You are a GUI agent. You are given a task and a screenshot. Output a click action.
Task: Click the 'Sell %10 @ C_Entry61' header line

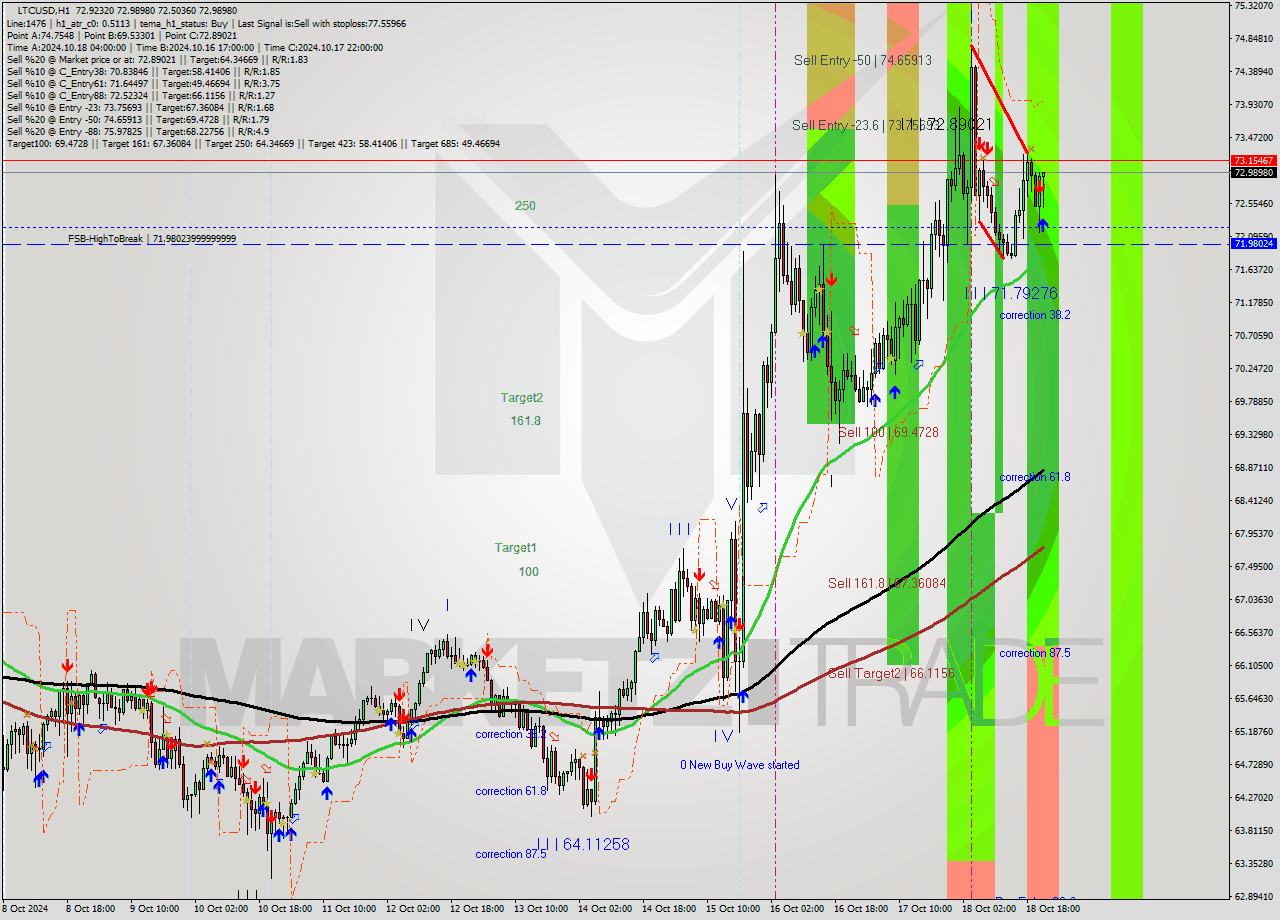click(143, 83)
